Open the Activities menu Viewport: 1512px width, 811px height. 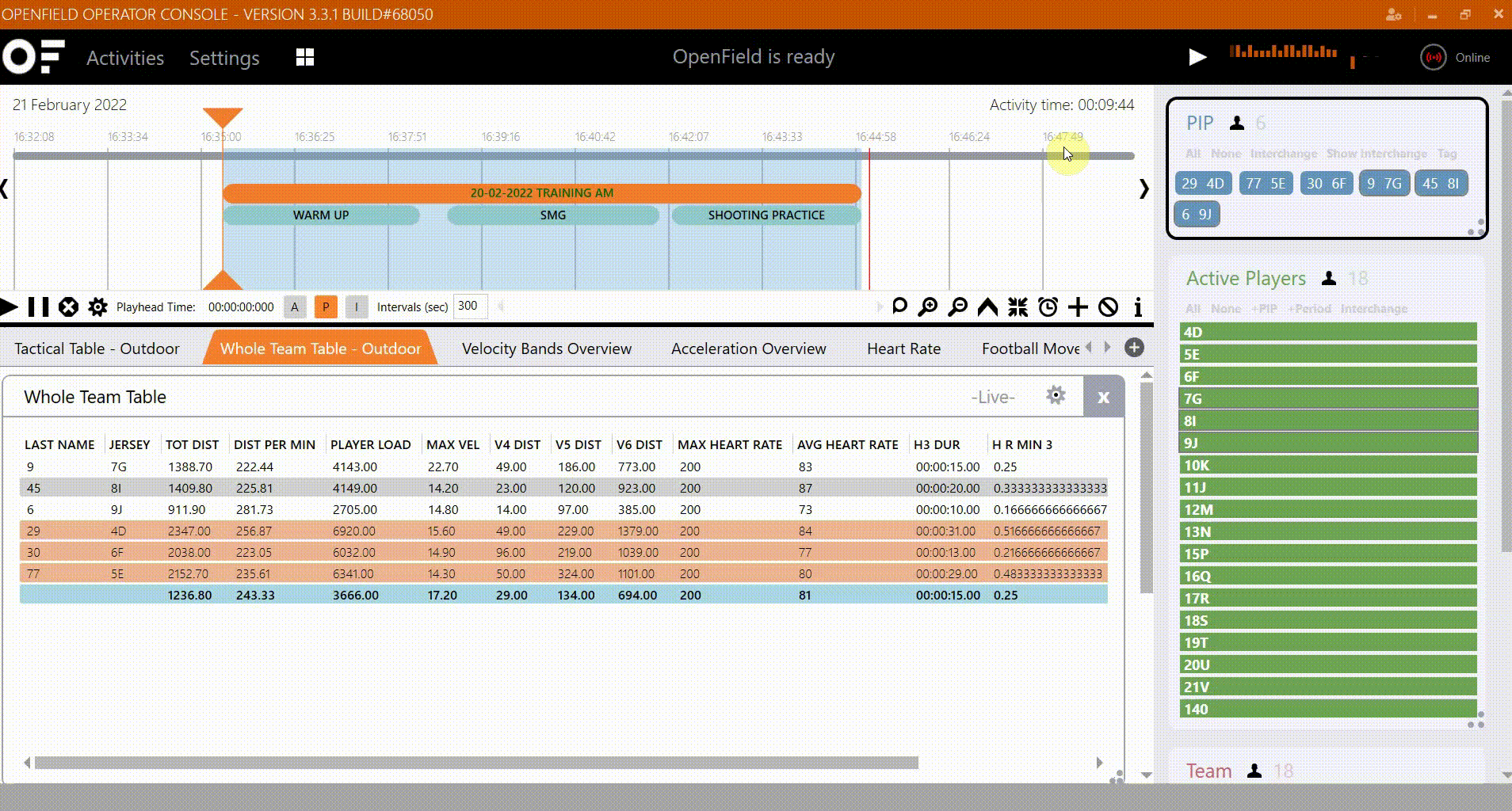[x=125, y=58]
